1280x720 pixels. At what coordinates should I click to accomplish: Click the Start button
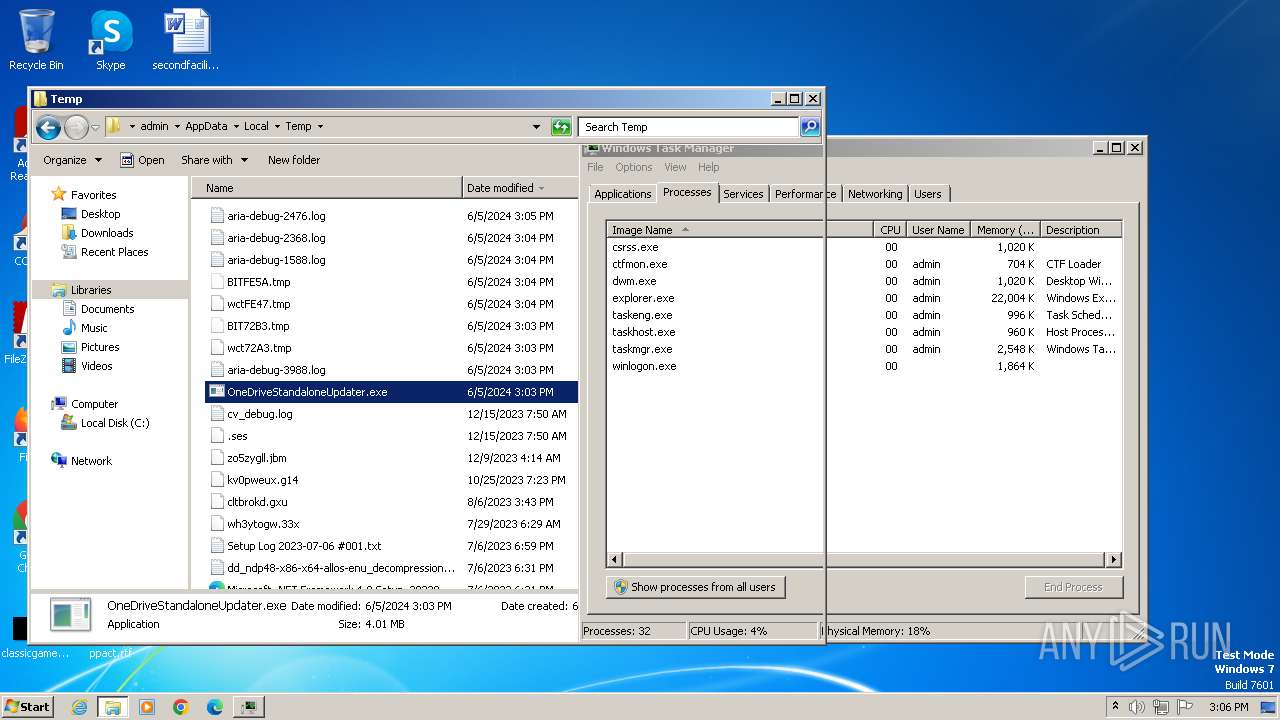click(x=27, y=706)
